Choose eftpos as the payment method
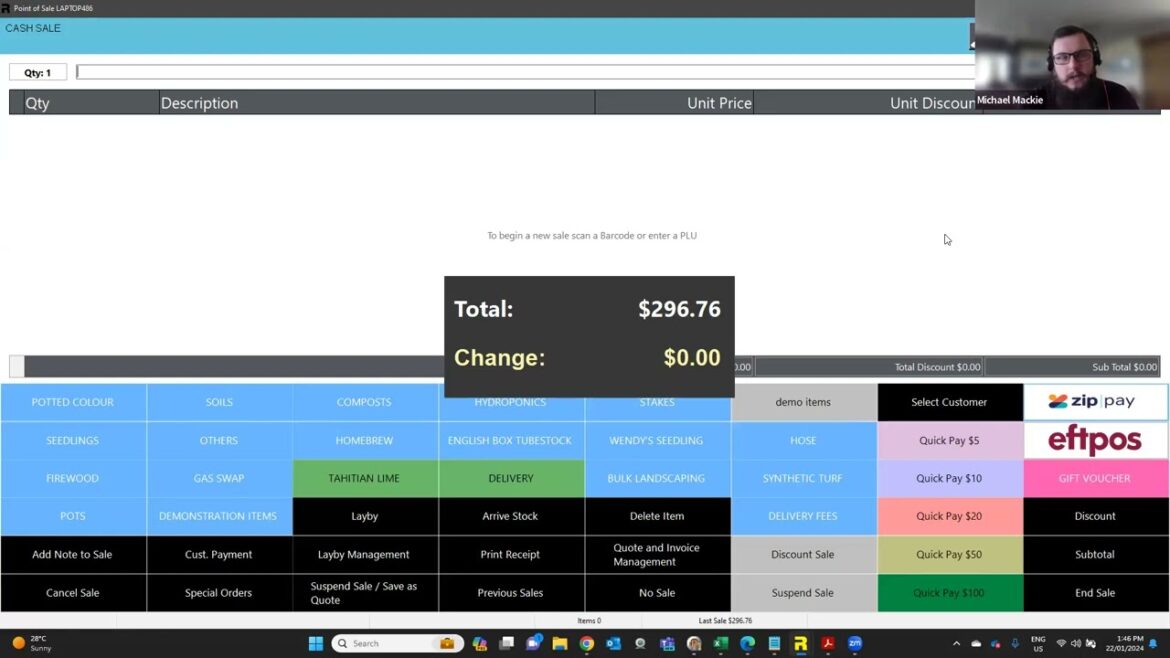Image resolution: width=1170 pixels, height=658 pixels. (1094, 440)
